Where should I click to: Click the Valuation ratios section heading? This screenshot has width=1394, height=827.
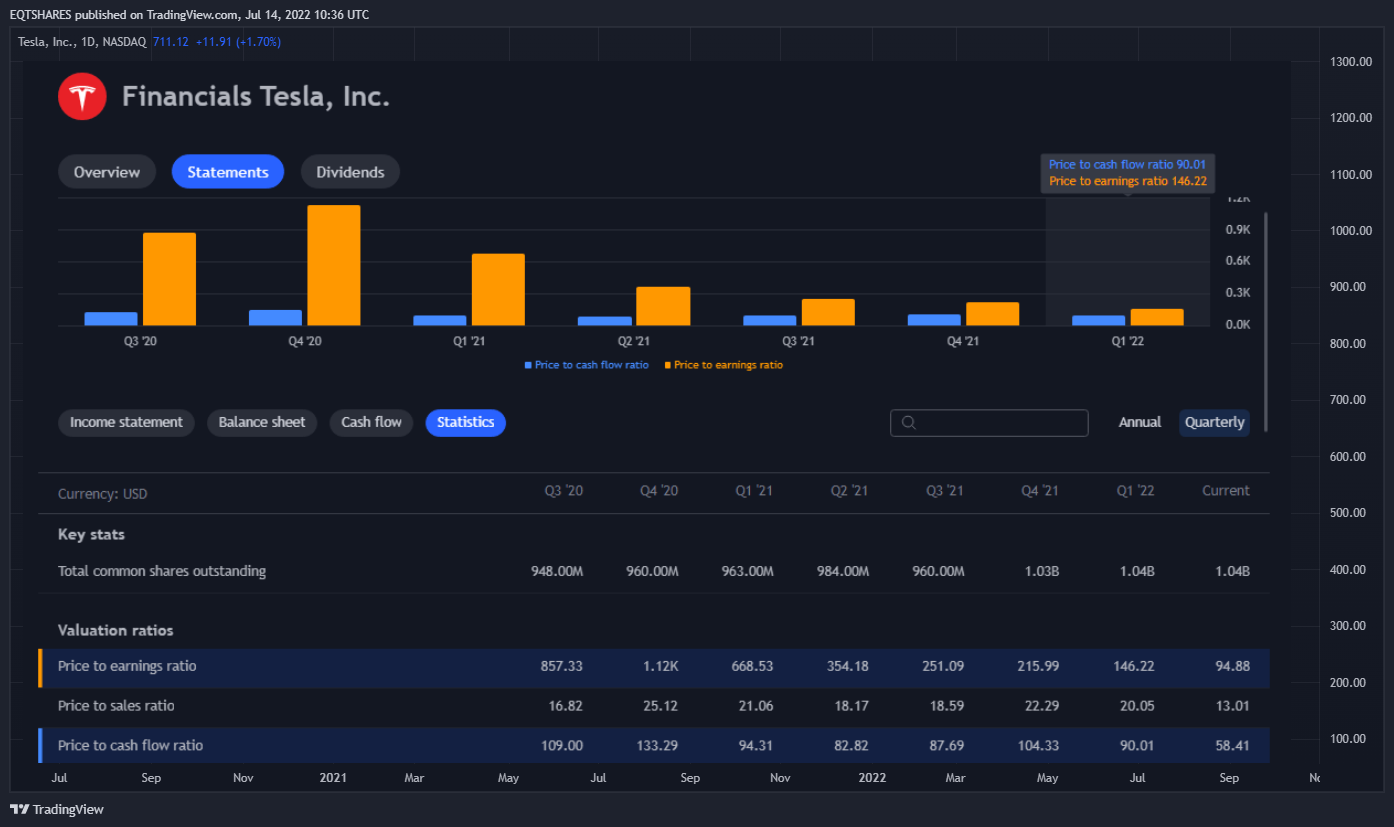pyautogui.click(x=115, y=630)
